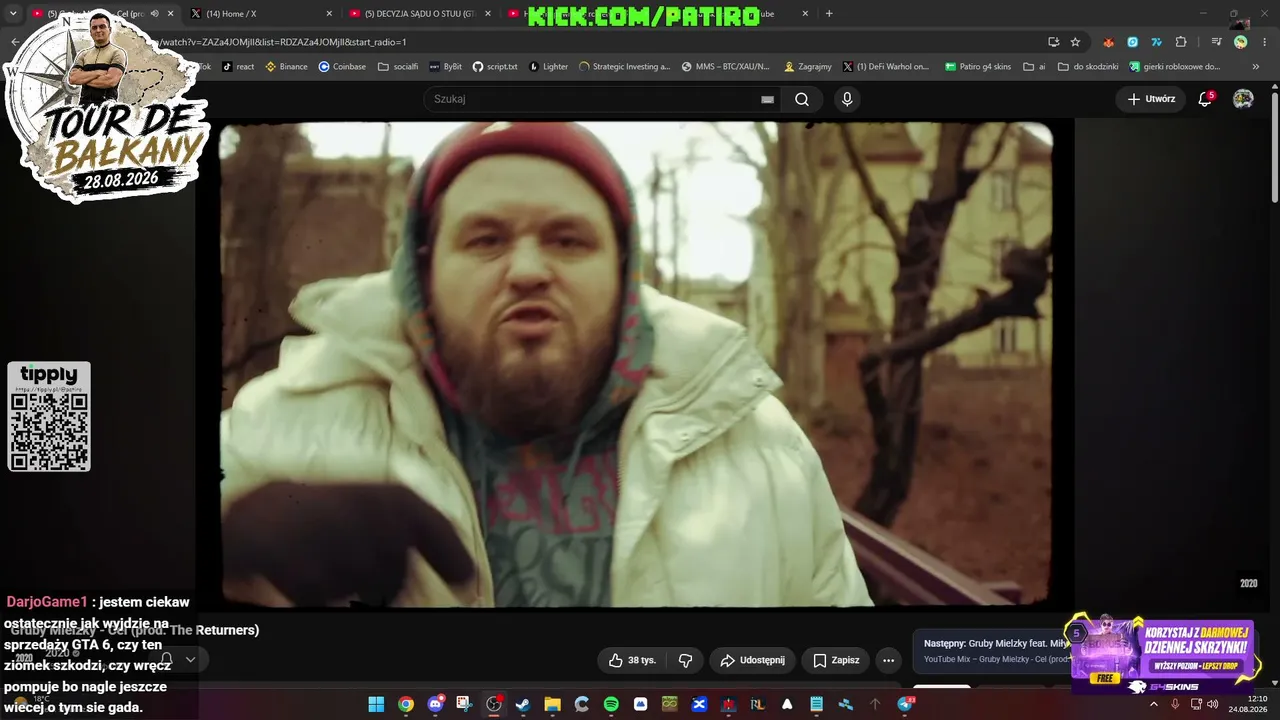Open the socialfi bookmarks folder

(x=398, y=67)
